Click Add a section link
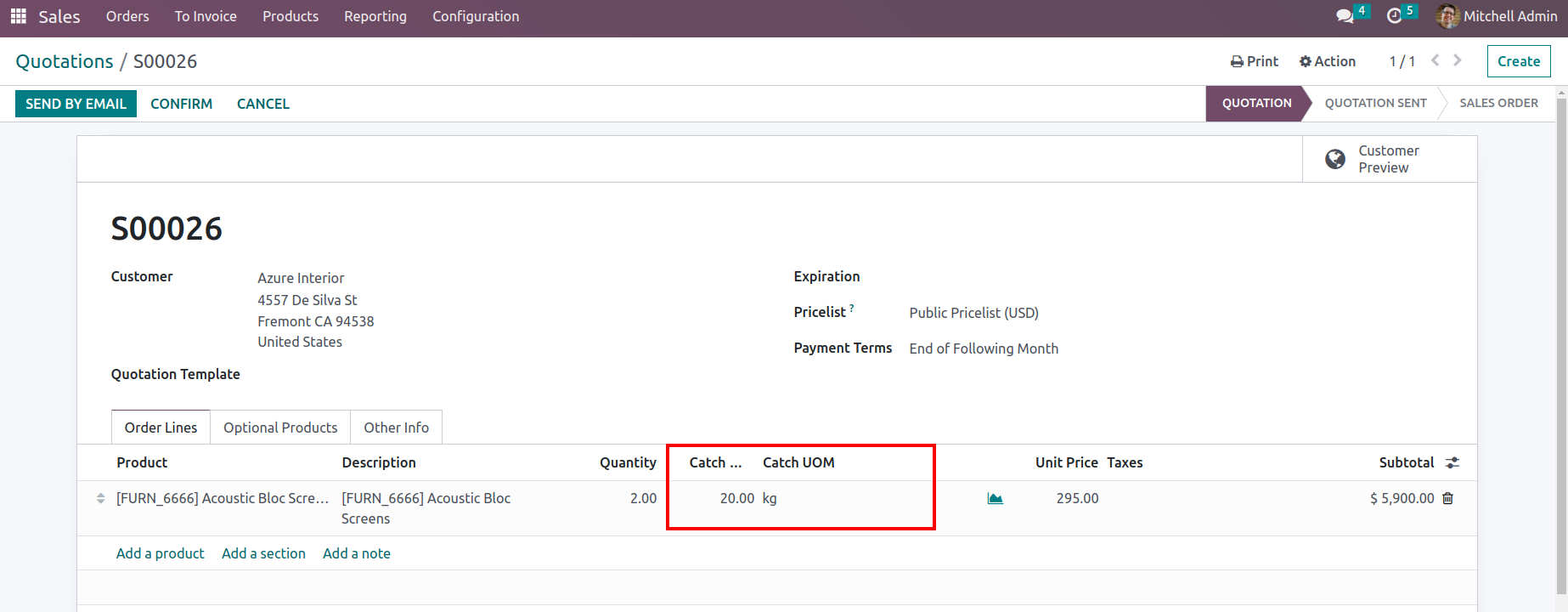The width and height of the screenshot is (1568, 612). 263,553
